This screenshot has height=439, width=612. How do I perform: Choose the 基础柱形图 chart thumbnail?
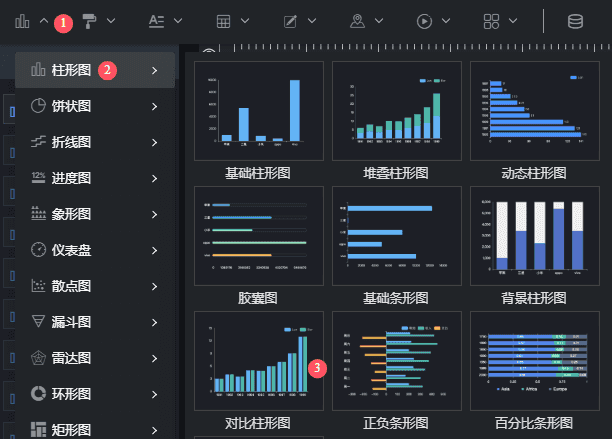[x=259, y=111]
